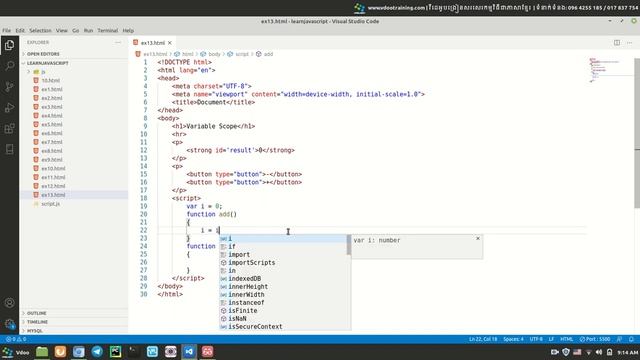The image size is (640, 360).
Task: Click 'Port : 5500' Live Server button
Action: [595, 339]
